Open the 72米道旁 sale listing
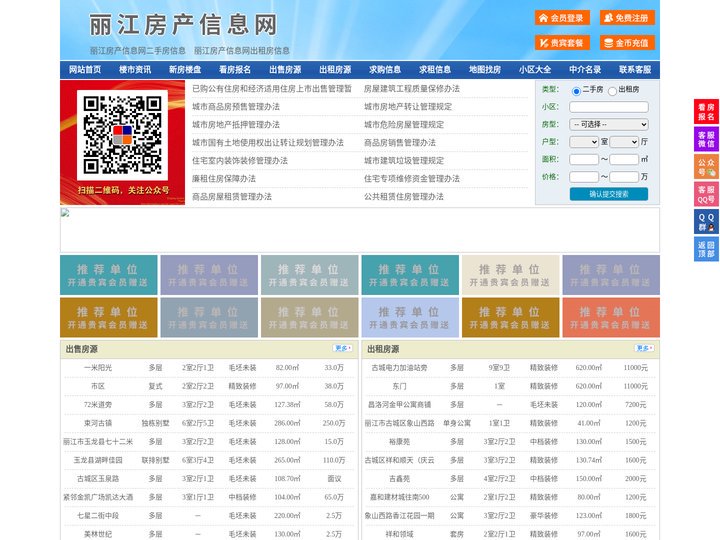This screenshot has height=540, width=720. (98, 405)
